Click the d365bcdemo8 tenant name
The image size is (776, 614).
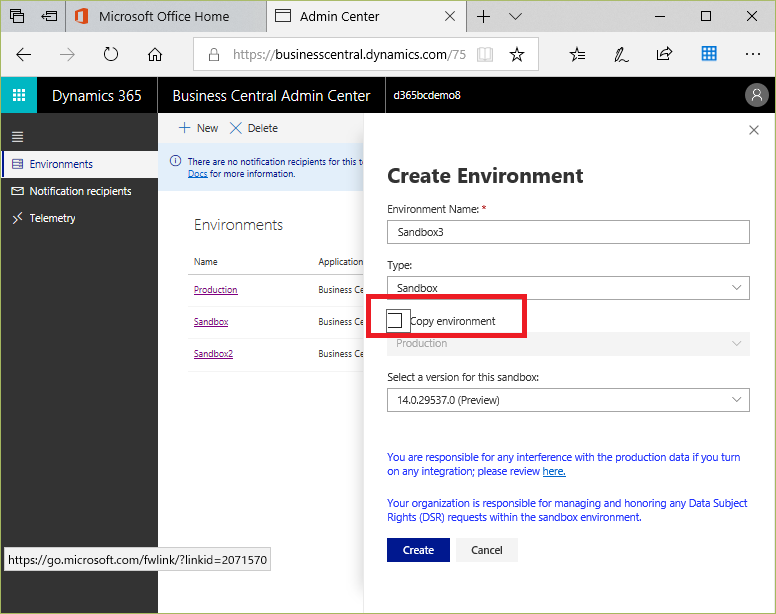click(x=427, y=95)
